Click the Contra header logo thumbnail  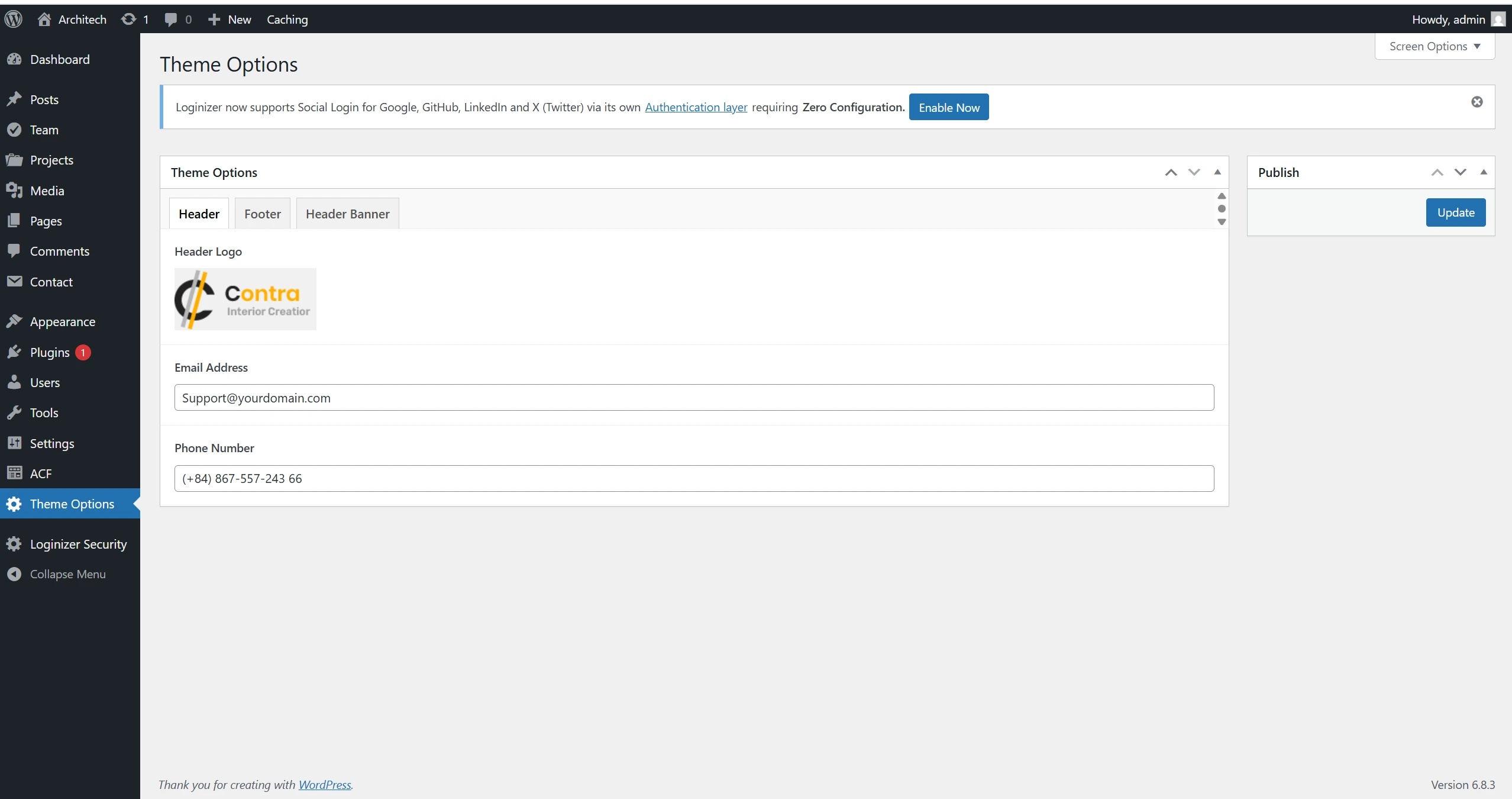point(245,299)
